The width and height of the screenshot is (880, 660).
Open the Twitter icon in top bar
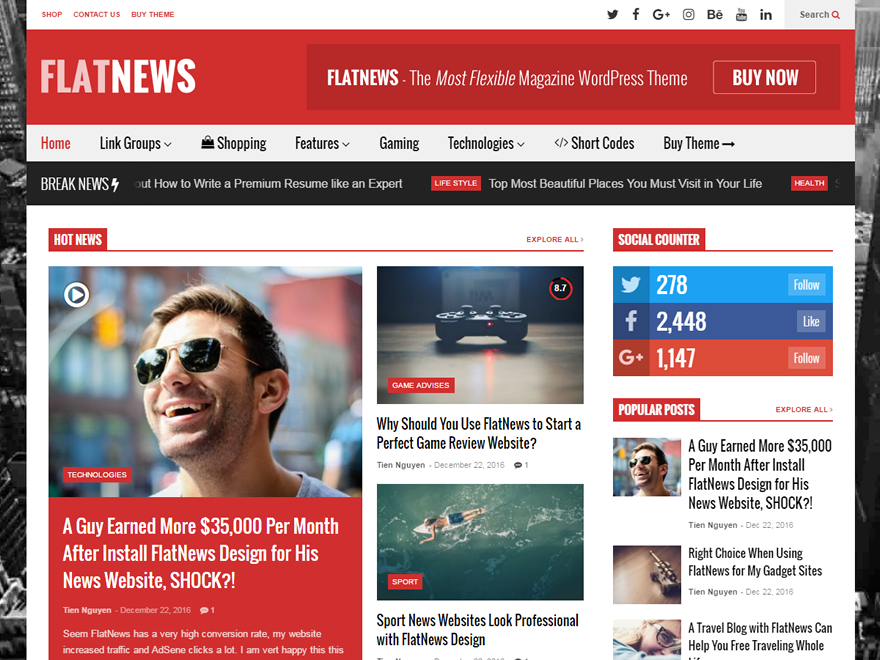(613, 14)
